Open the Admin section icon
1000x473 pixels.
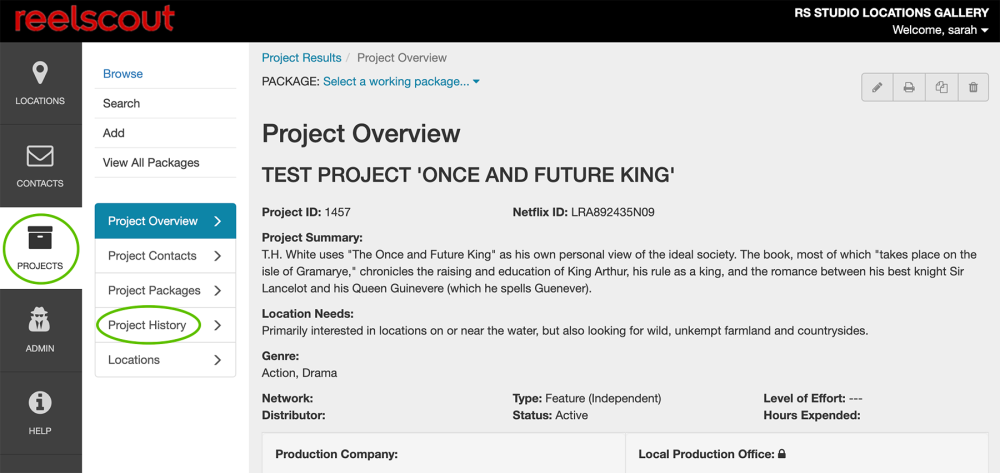pyautogui.click(x=40, y=330)
